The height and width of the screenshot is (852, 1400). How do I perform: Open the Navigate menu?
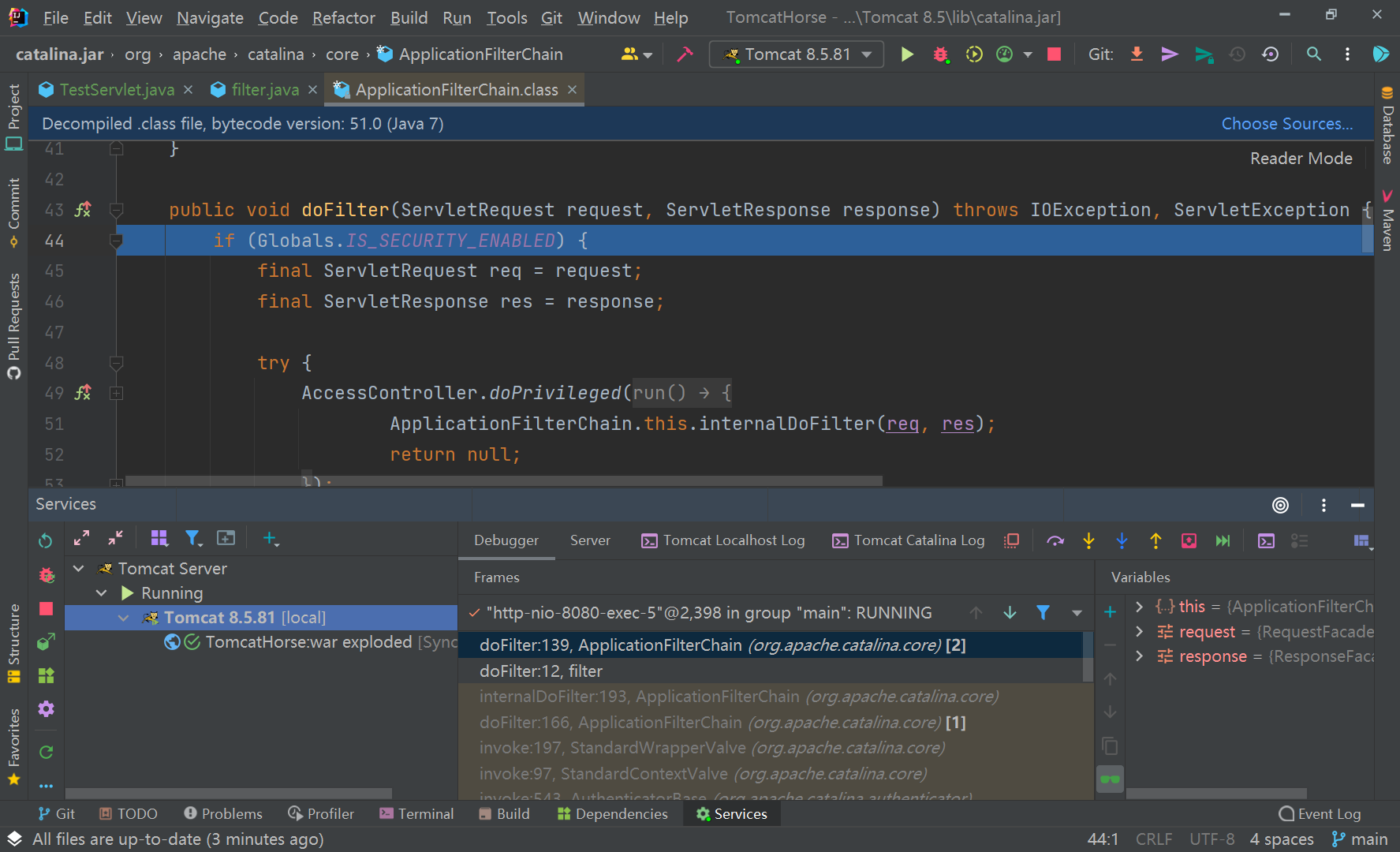[210, 17]
